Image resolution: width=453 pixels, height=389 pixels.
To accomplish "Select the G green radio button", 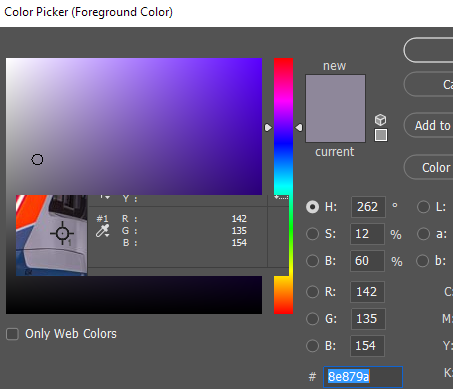I will [312, 319].
